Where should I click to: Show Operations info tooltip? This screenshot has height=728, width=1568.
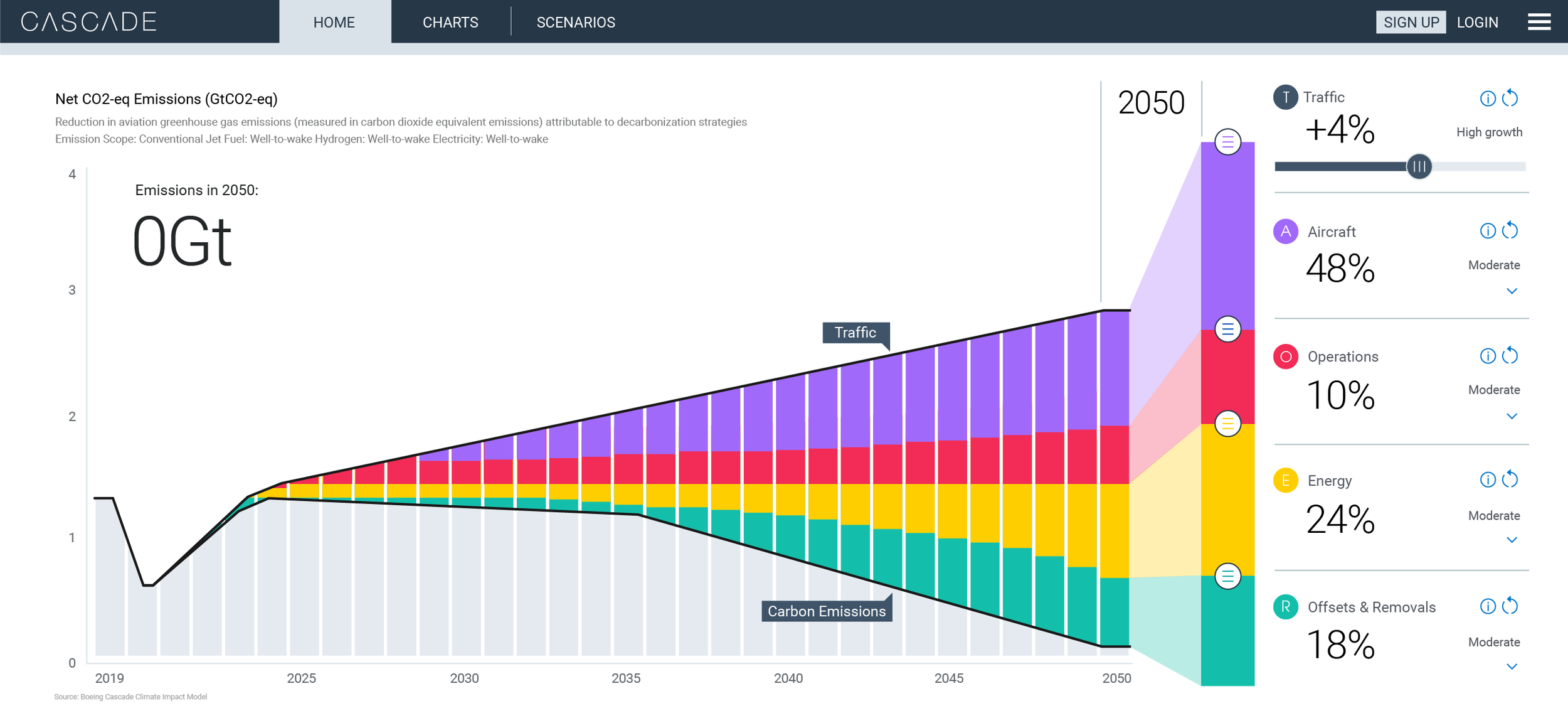(1487, 356)
